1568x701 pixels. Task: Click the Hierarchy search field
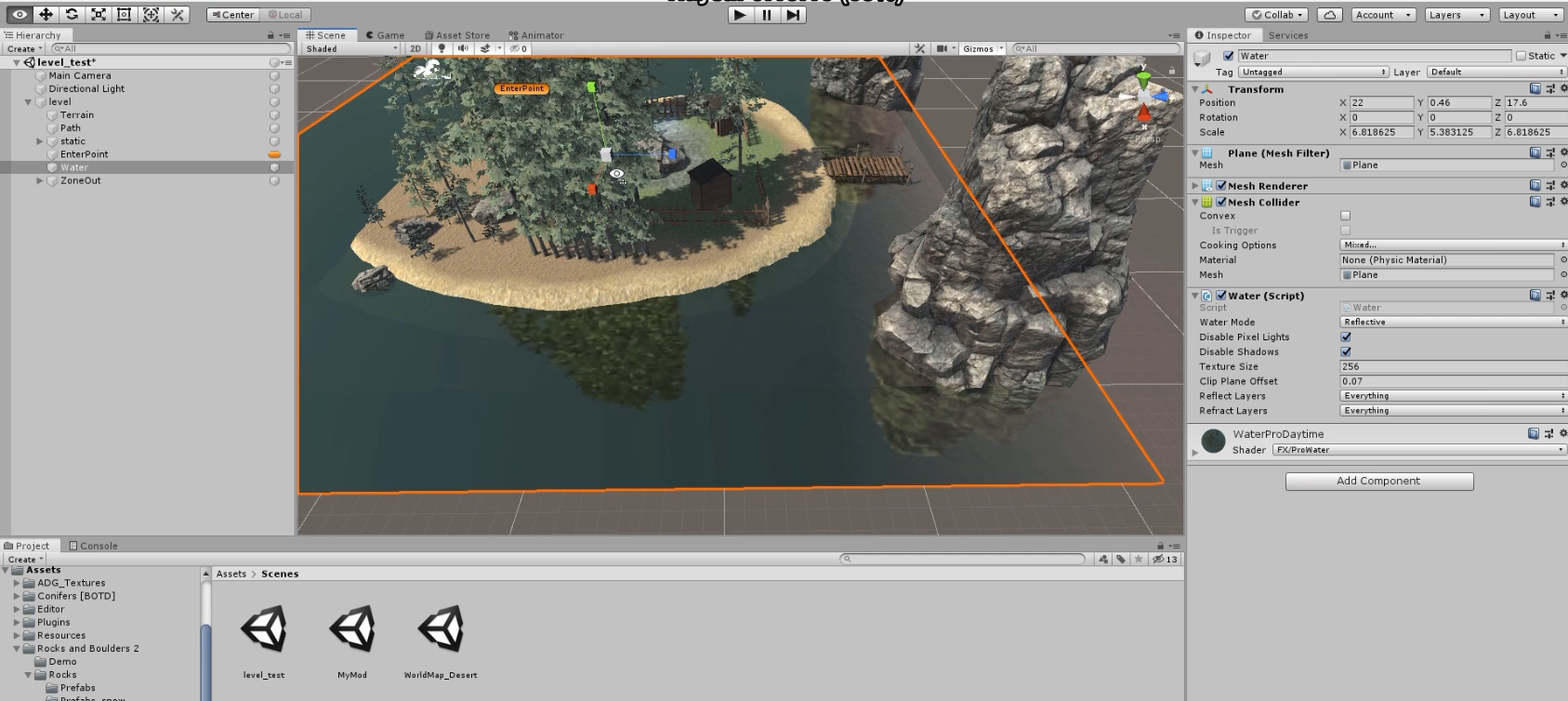click(170, 48)
